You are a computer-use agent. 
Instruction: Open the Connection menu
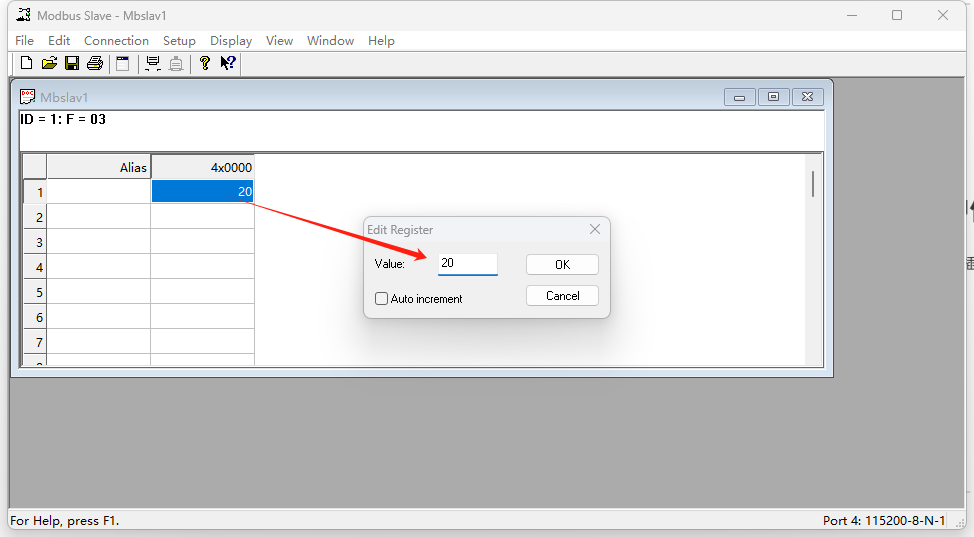point(116,41)
